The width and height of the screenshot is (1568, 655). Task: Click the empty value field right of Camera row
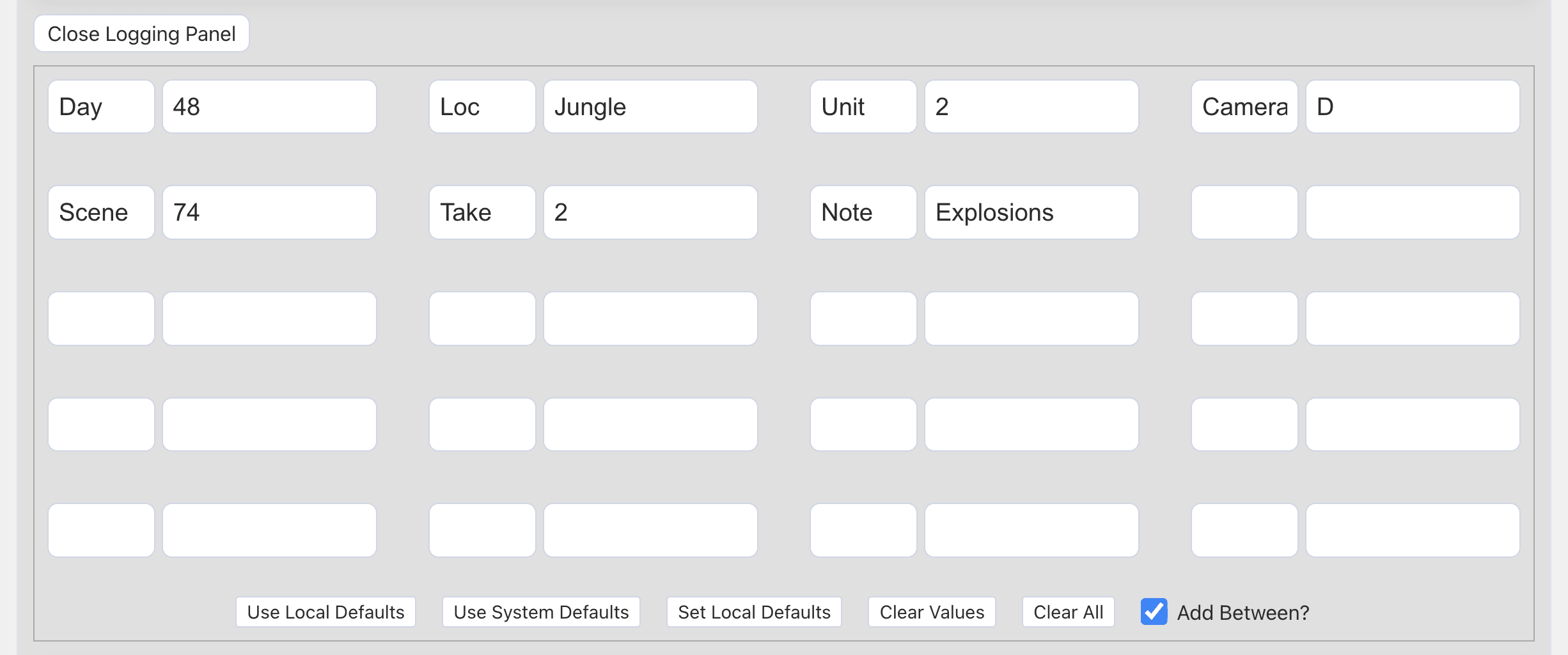1412,212
